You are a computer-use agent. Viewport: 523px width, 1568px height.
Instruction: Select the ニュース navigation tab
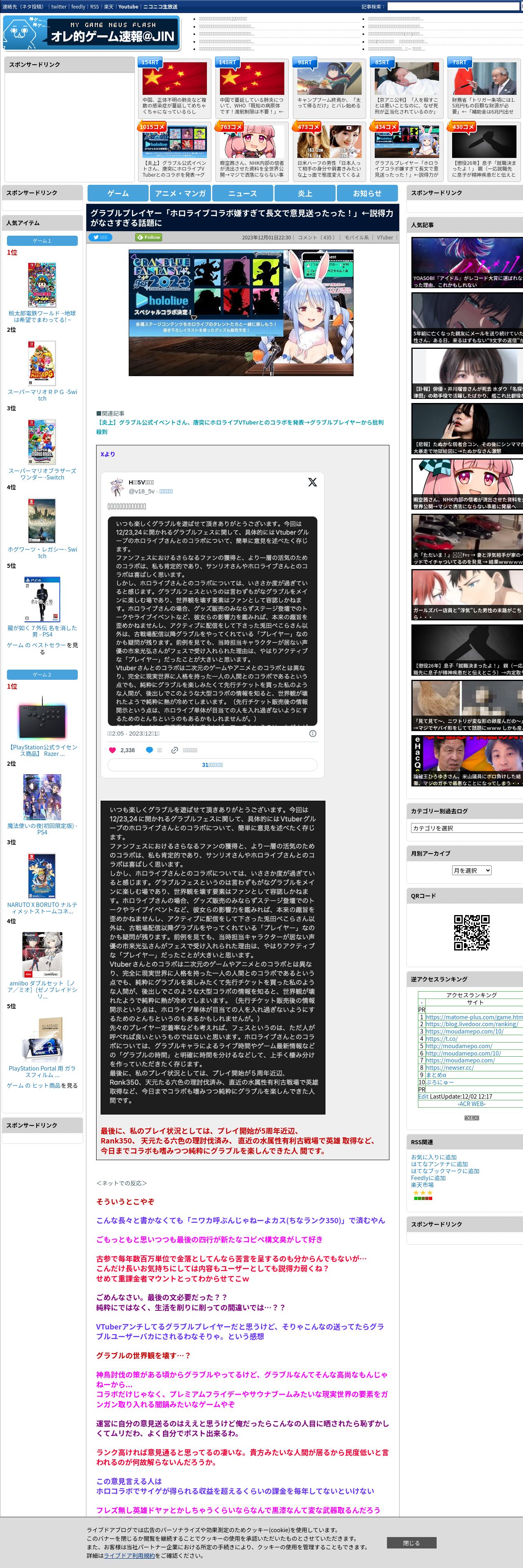click(x=243, y=193)
